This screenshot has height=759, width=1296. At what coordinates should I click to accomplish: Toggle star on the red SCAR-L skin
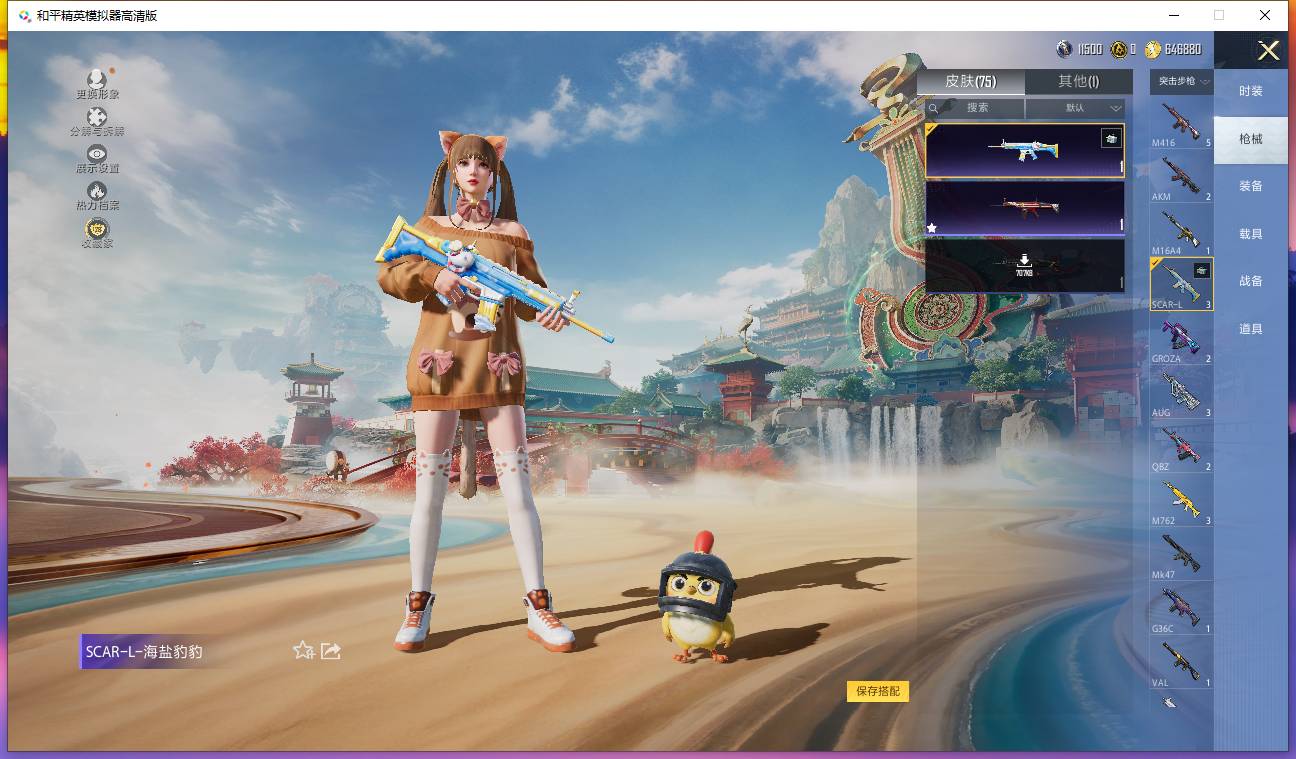pyautogui.click(x=932, y=228)
